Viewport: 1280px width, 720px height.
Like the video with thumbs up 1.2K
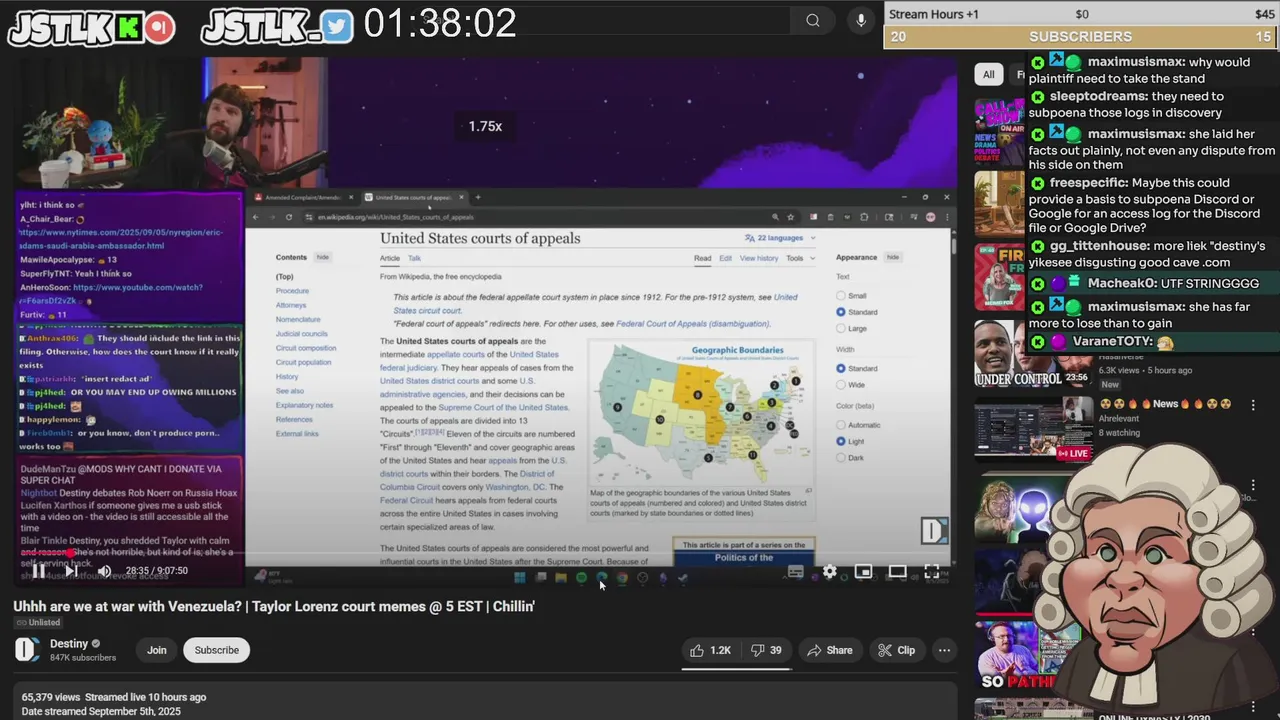711,650
